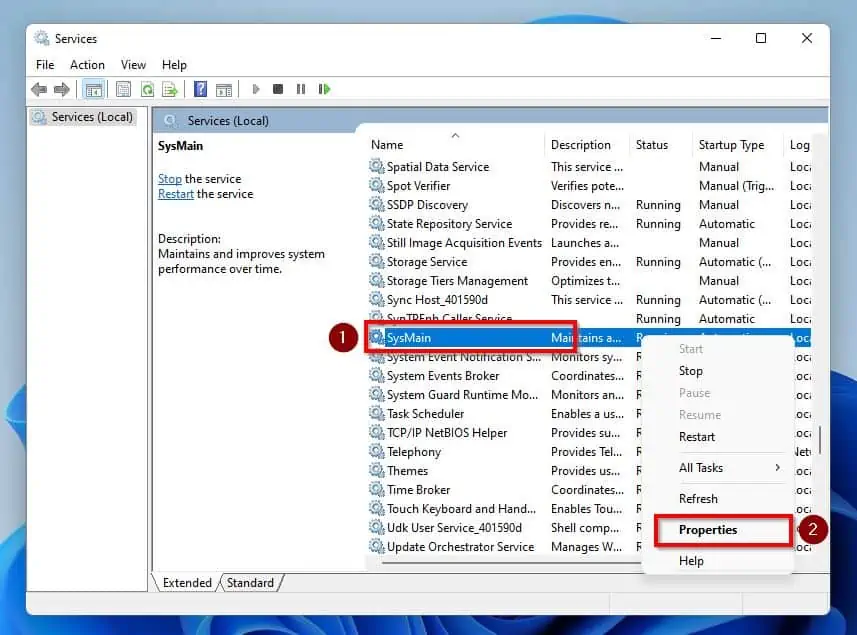Toggle Show/Hide Console Tree icon
Screen dimensions: 857x635
click(93, 89)
